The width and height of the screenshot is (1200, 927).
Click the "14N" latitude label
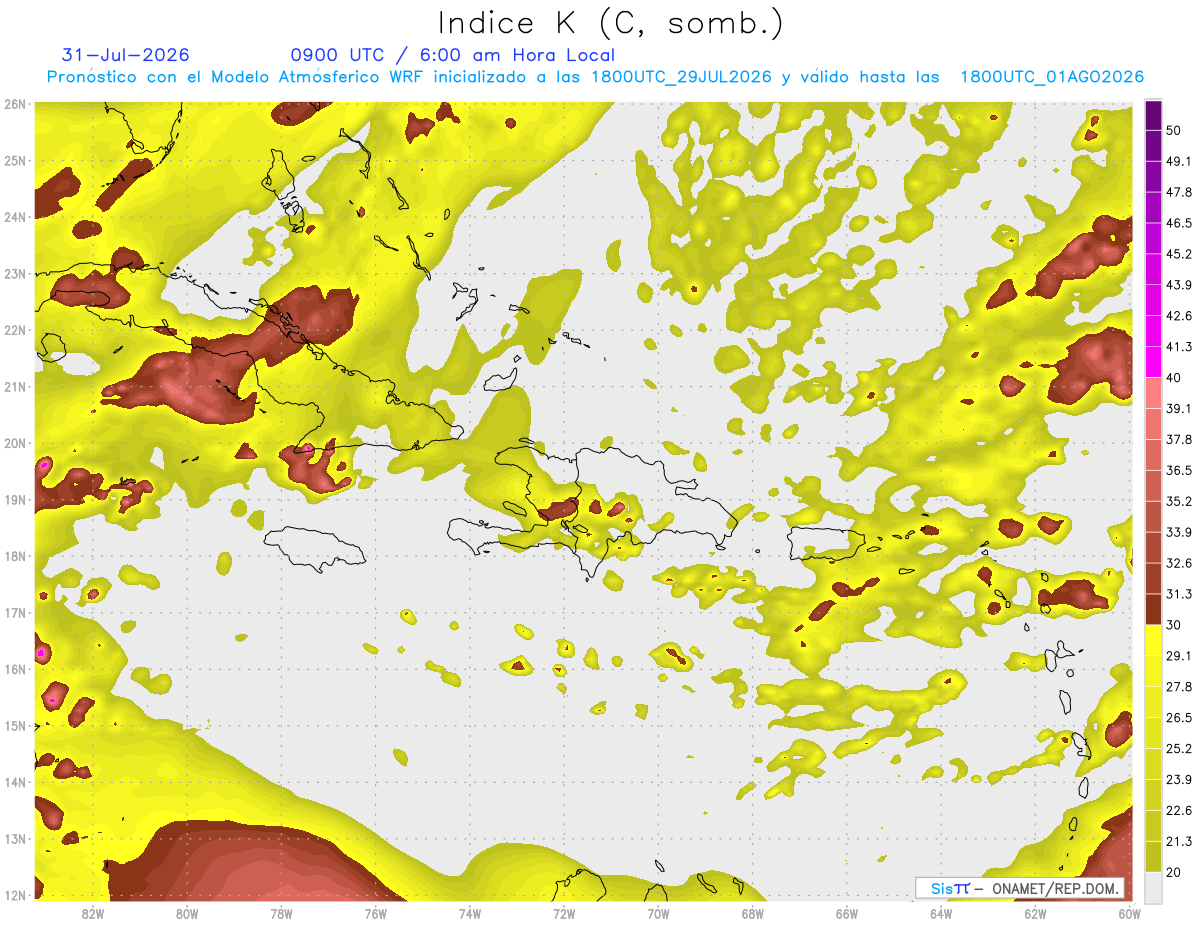15,782
